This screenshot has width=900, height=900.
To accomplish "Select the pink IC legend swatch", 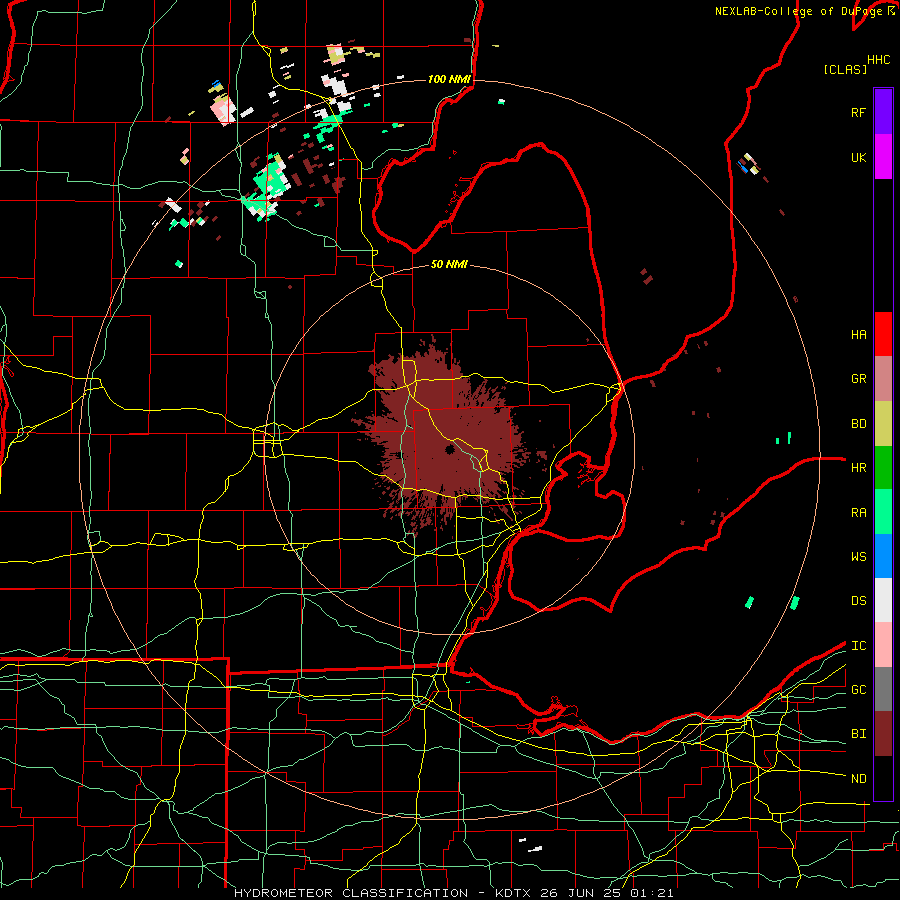I will [x=883, y=645].
